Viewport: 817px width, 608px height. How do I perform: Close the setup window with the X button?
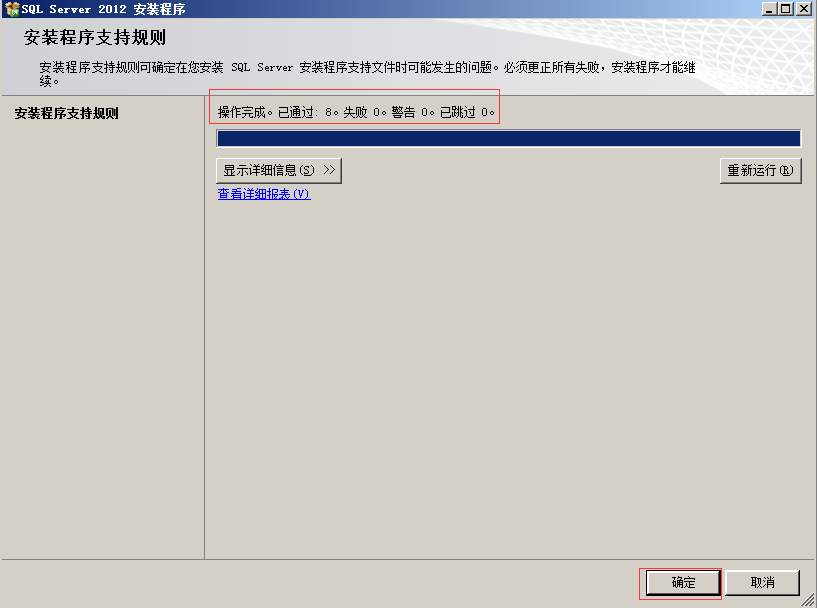[803, 9]
